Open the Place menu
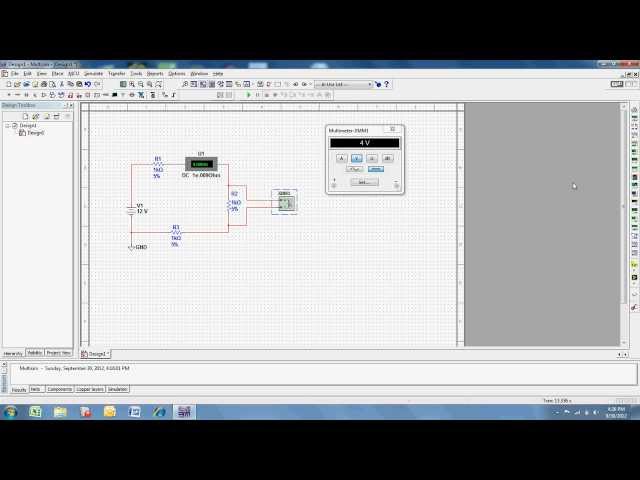 (x=57, y=74)
